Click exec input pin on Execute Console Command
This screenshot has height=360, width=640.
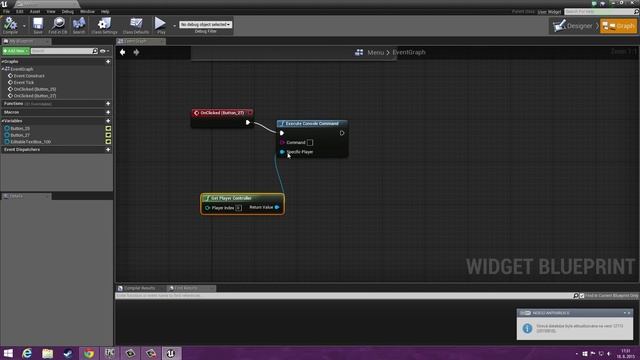point(282,133)
